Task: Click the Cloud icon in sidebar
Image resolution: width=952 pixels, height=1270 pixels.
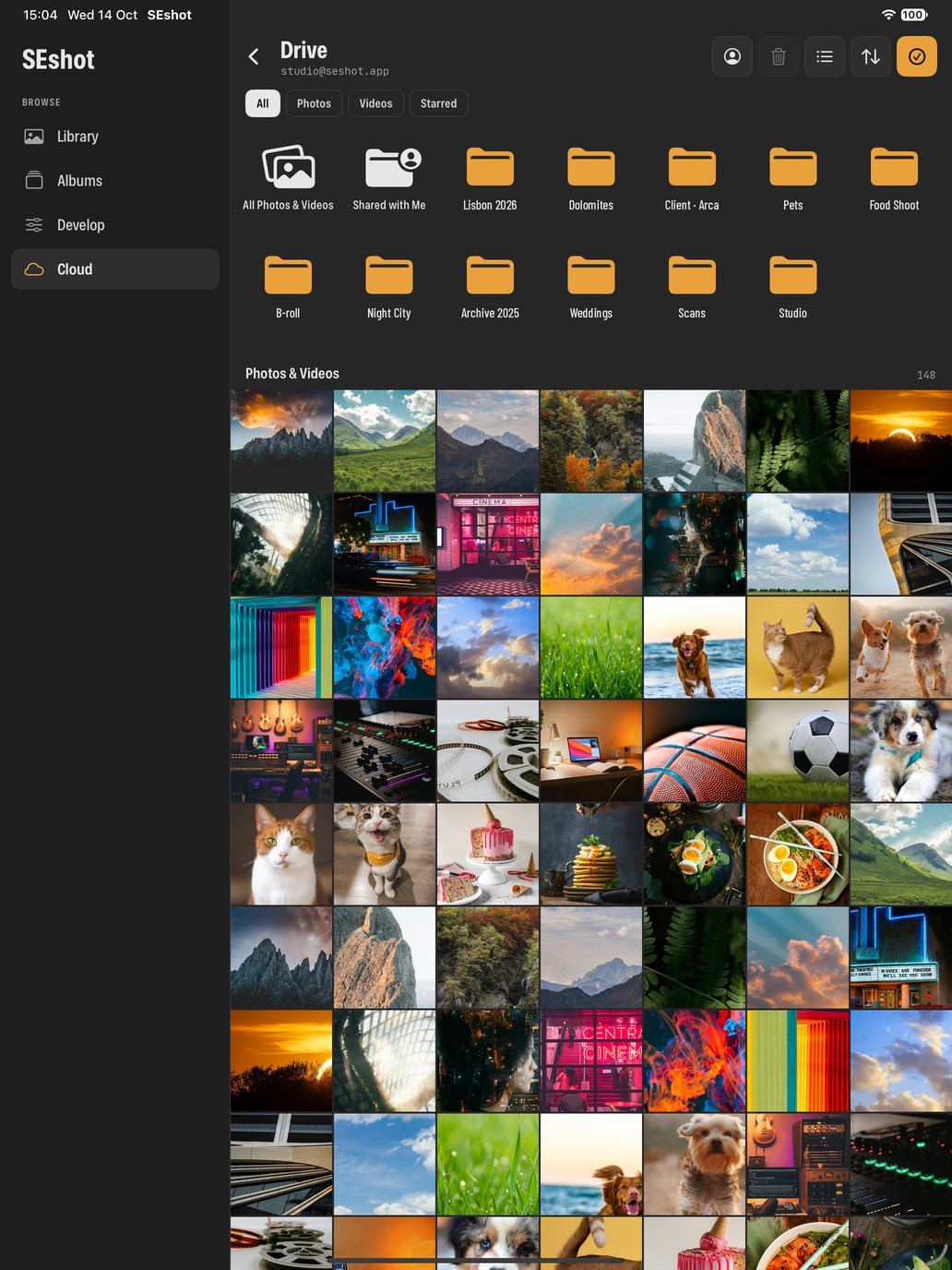Action: click(x=34, y=270)
